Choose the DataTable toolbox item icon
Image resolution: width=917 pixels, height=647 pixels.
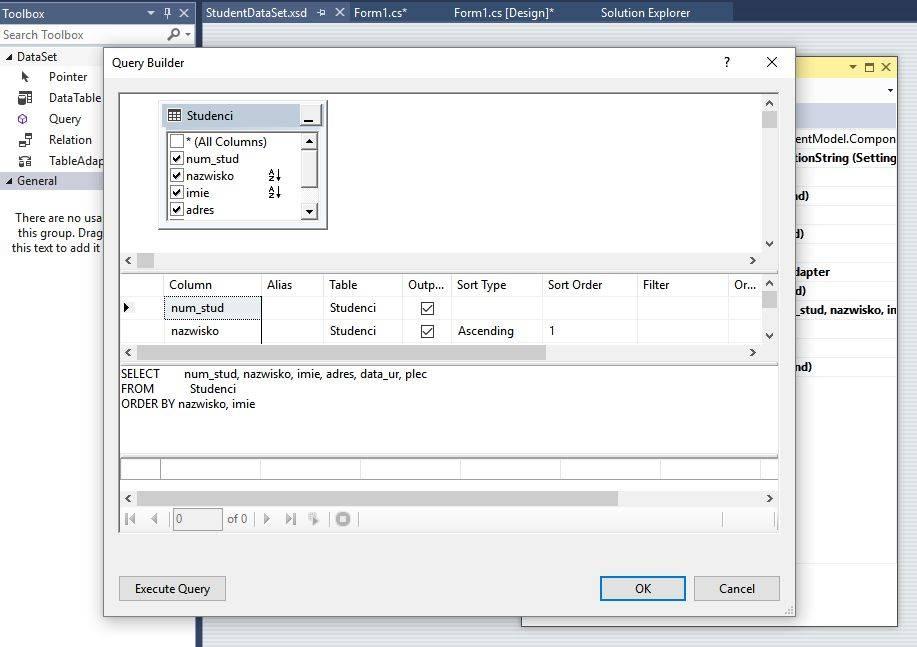point(25,98)
